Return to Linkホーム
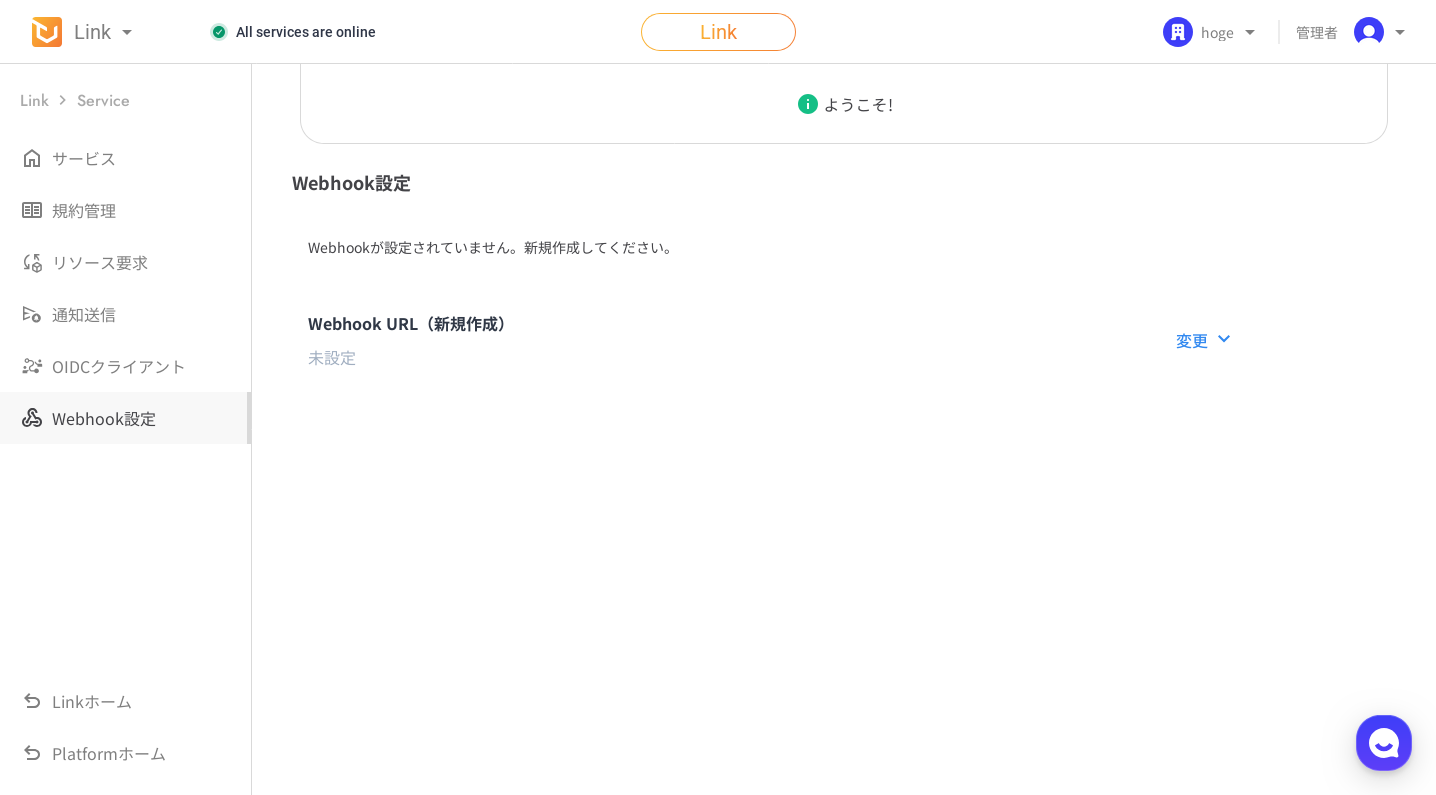 (x=91, y=701)
